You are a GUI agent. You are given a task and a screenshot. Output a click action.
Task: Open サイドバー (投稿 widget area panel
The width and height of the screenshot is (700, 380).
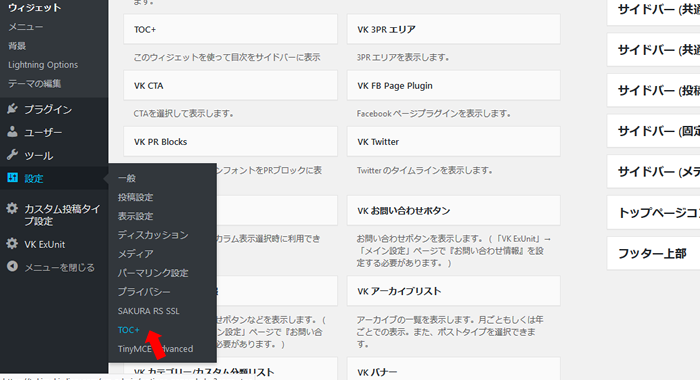654,90
